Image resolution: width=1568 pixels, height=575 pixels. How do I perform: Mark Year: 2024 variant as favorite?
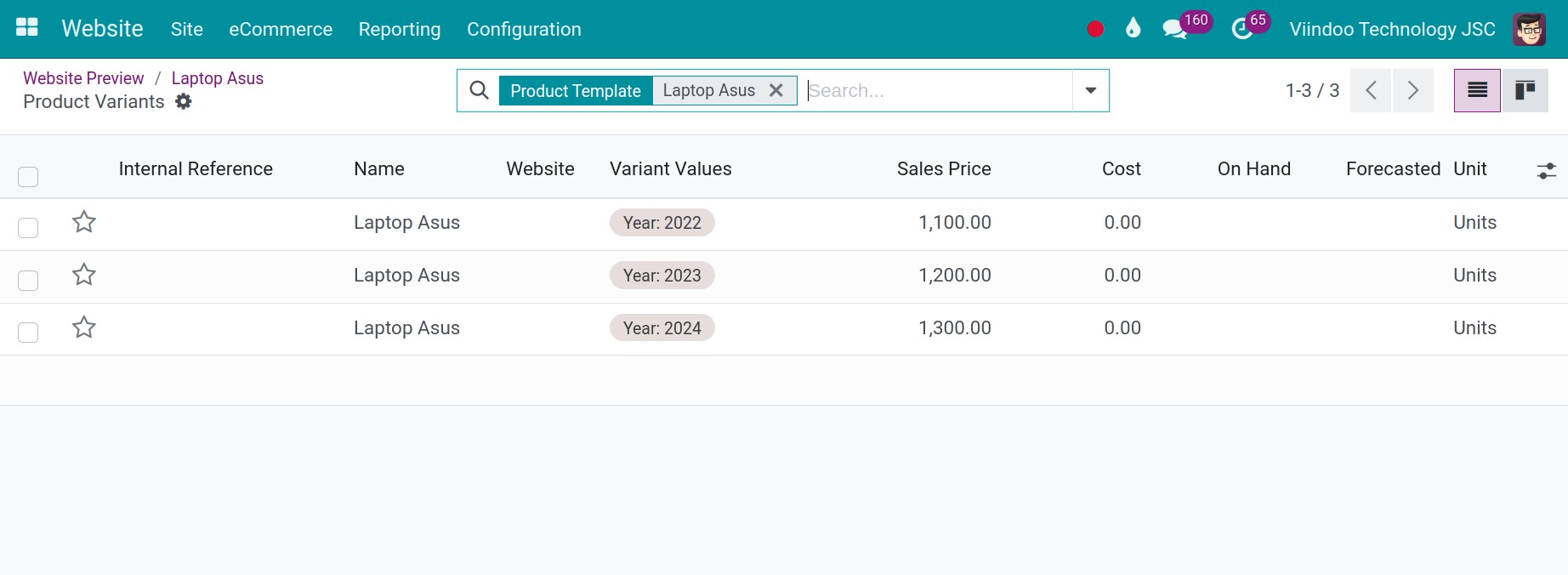click(84, 327)
